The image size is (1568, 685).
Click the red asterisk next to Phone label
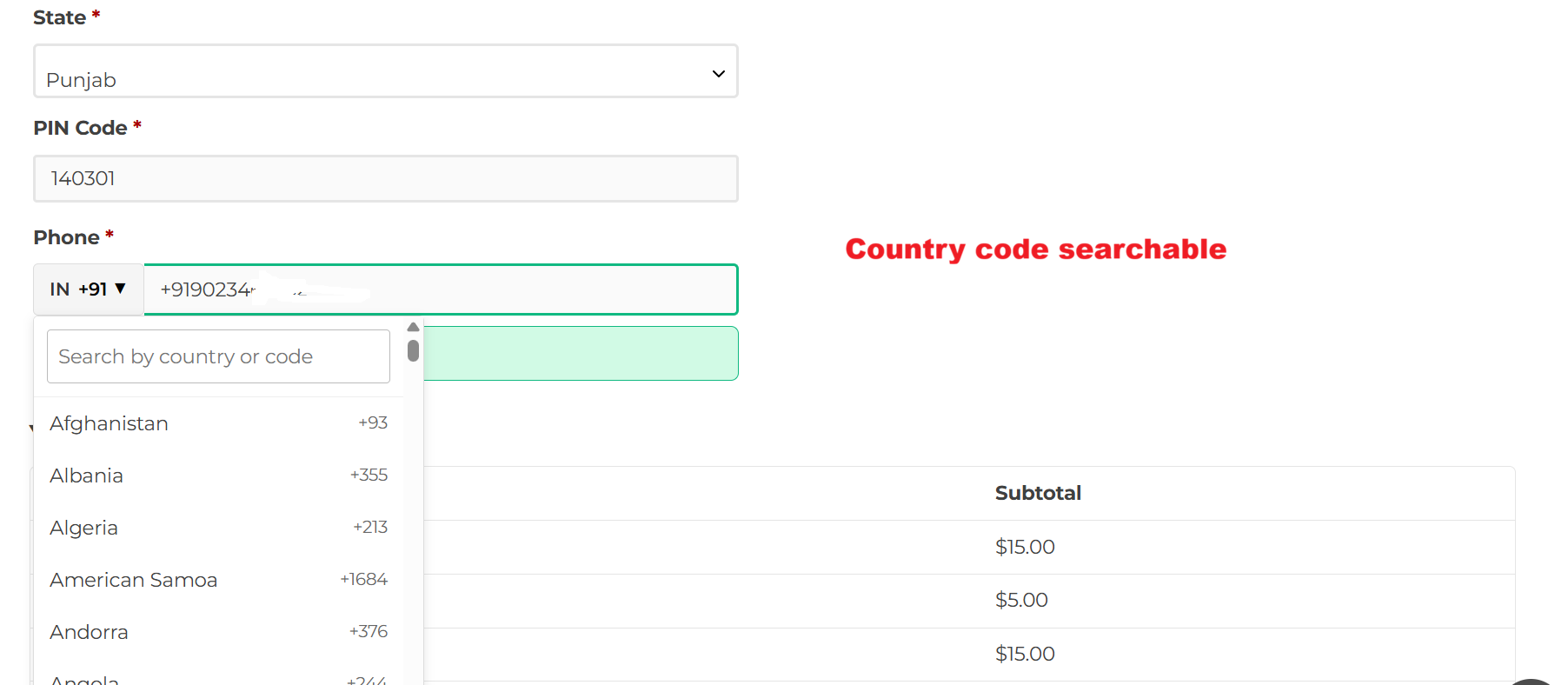[110, 233]
